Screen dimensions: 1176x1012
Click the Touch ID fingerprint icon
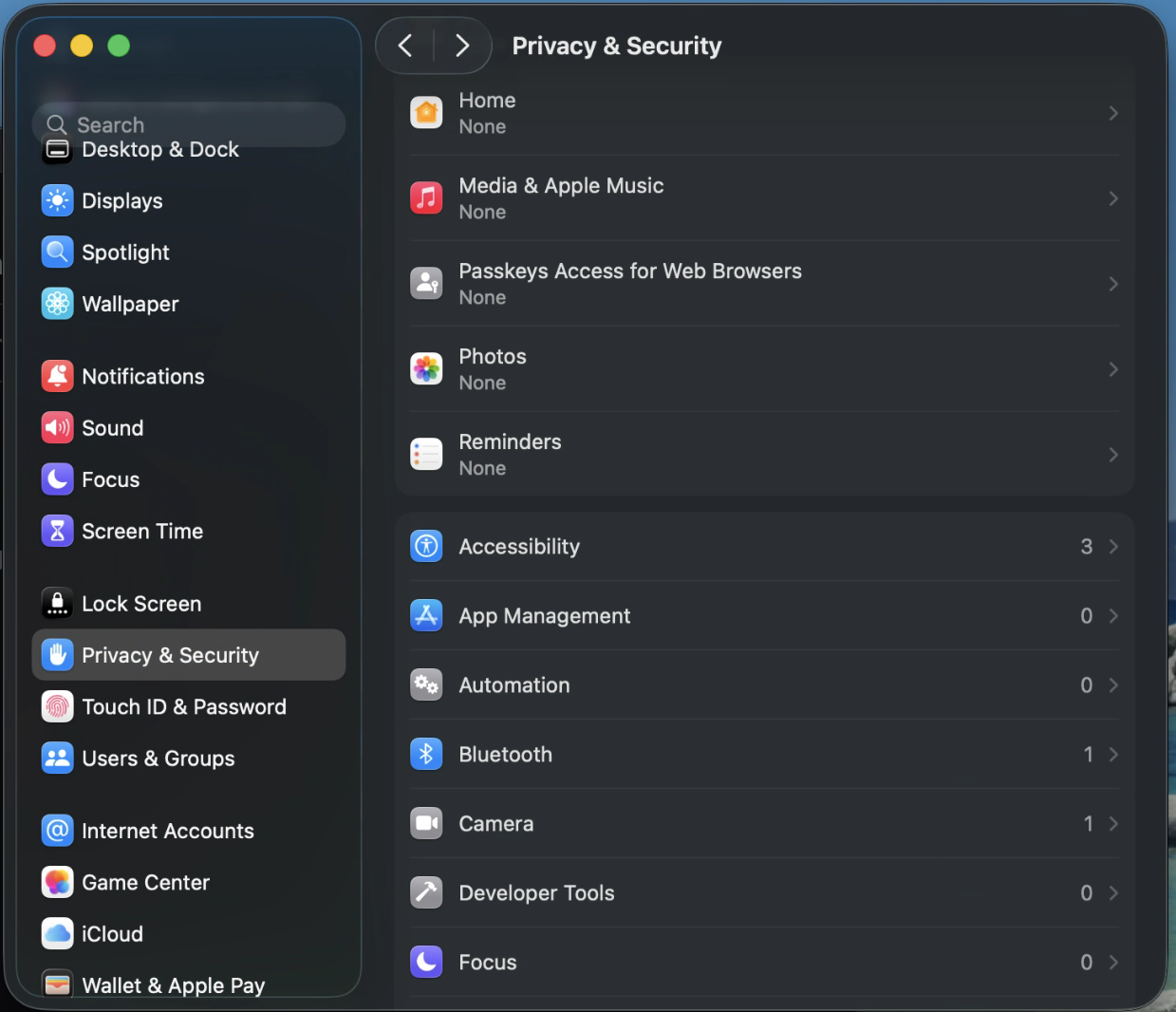pos(58,706)
